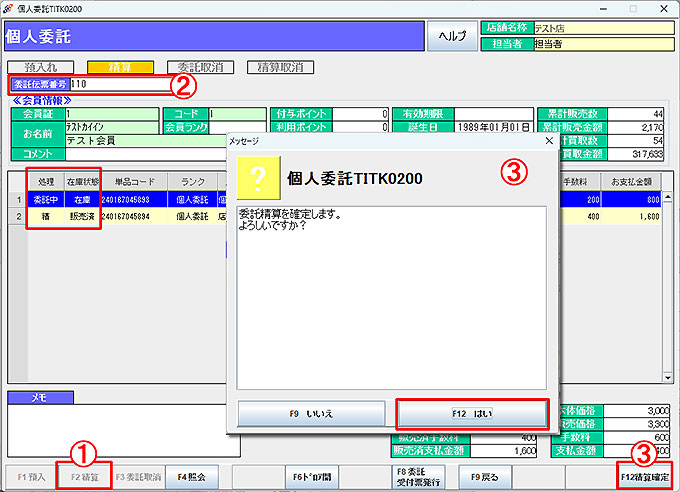Click item code 240167045894
The image size is (680, 492).
click(x=125, y=216)
